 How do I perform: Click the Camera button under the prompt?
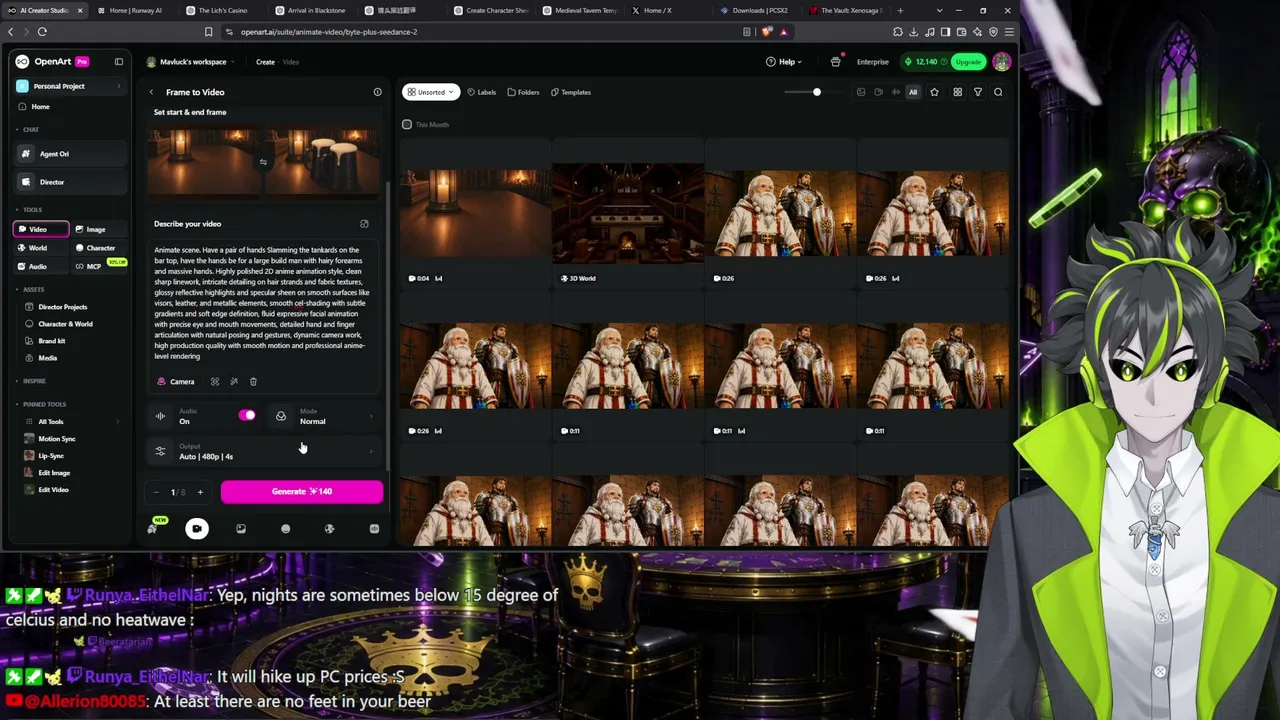pyautogui.click(x=176, y=382)
